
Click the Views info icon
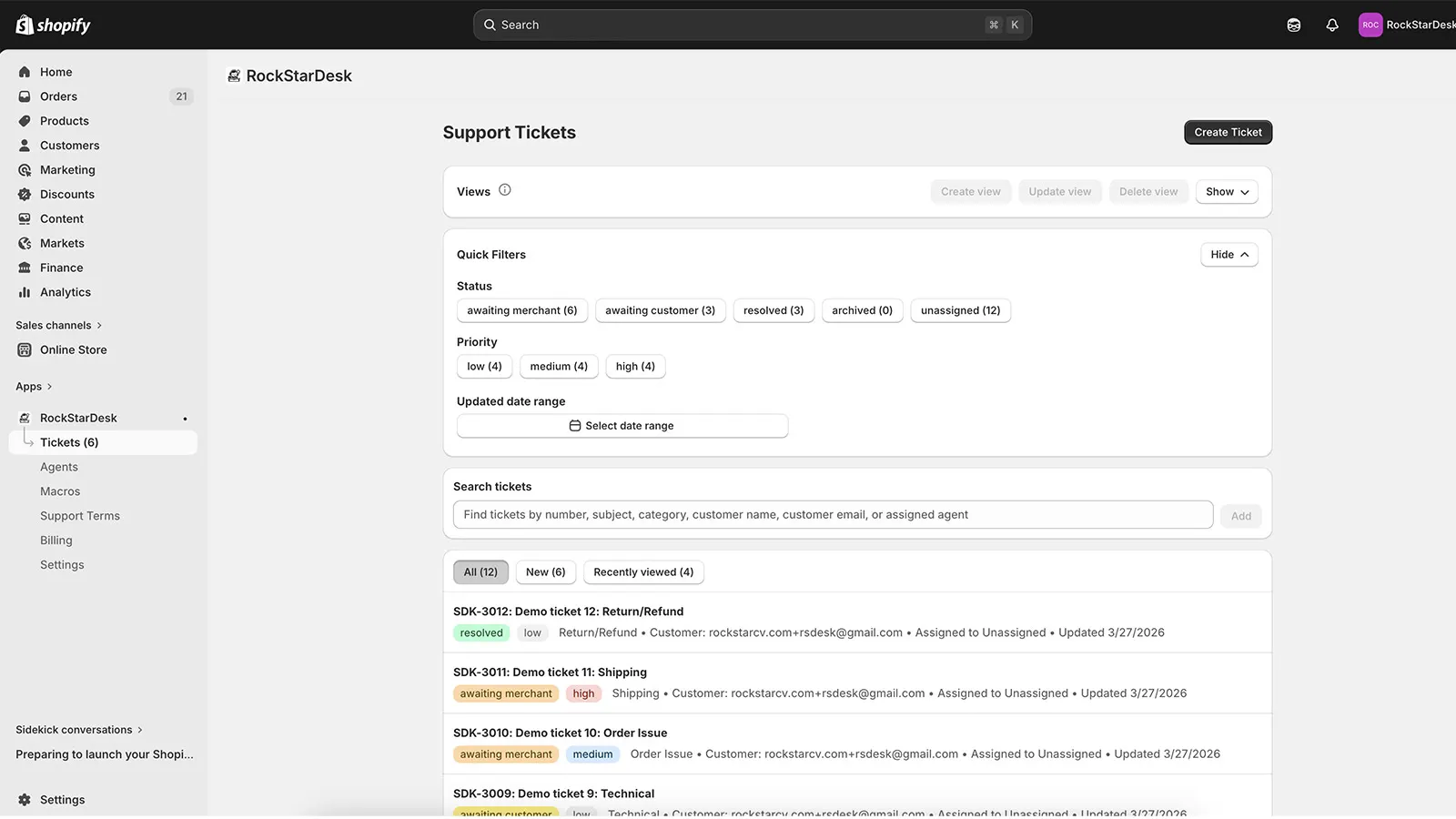(505, 190)
